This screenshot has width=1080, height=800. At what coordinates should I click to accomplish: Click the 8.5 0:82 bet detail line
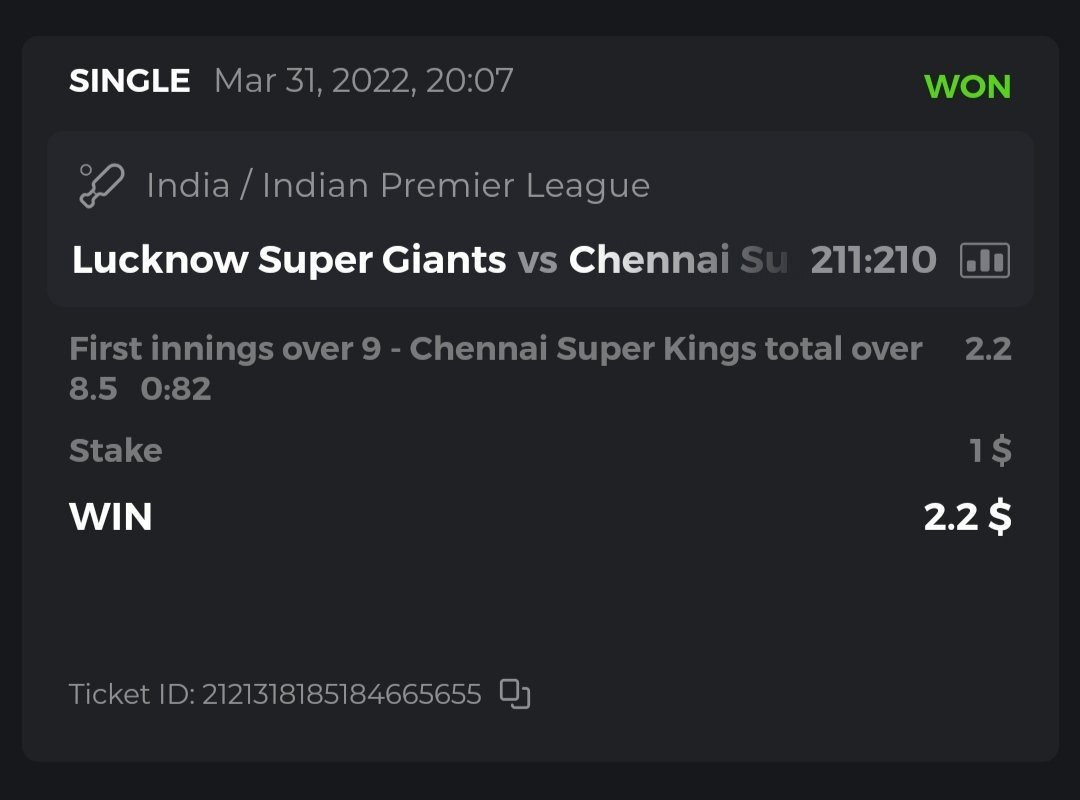[x=140, y=388]
